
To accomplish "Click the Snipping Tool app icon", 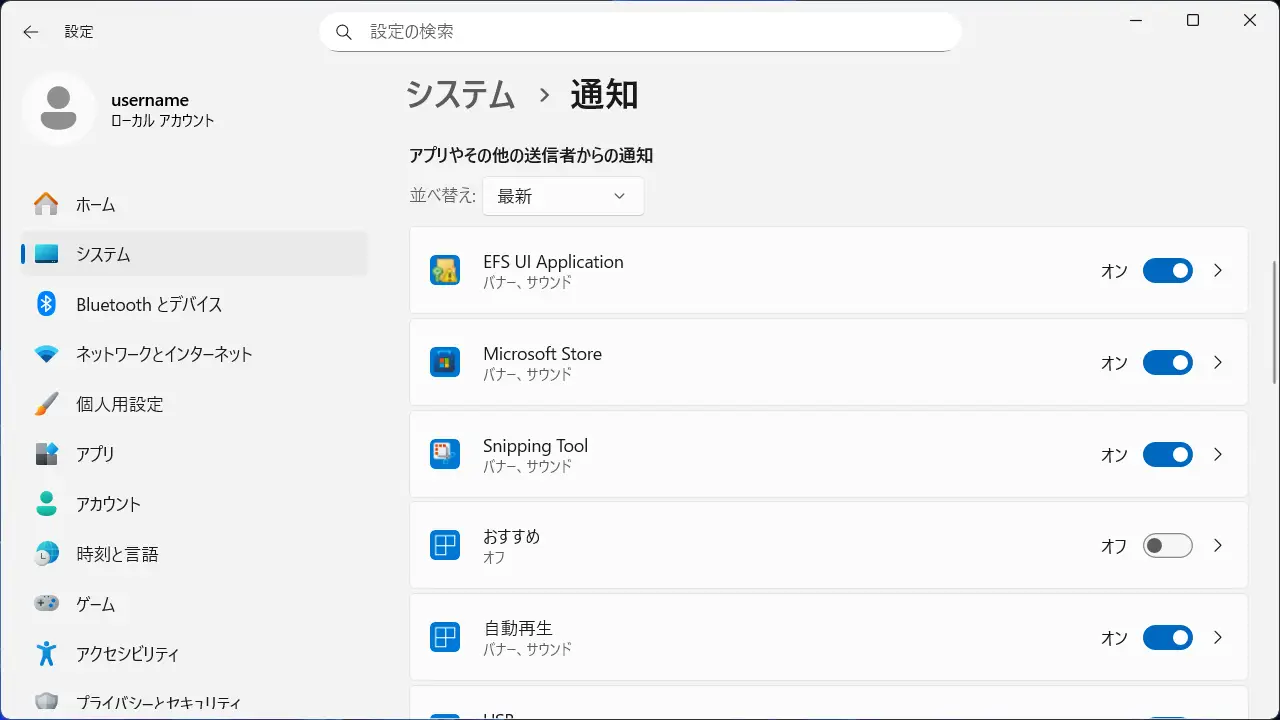I will pyautogui.click(x=445, y=454).
